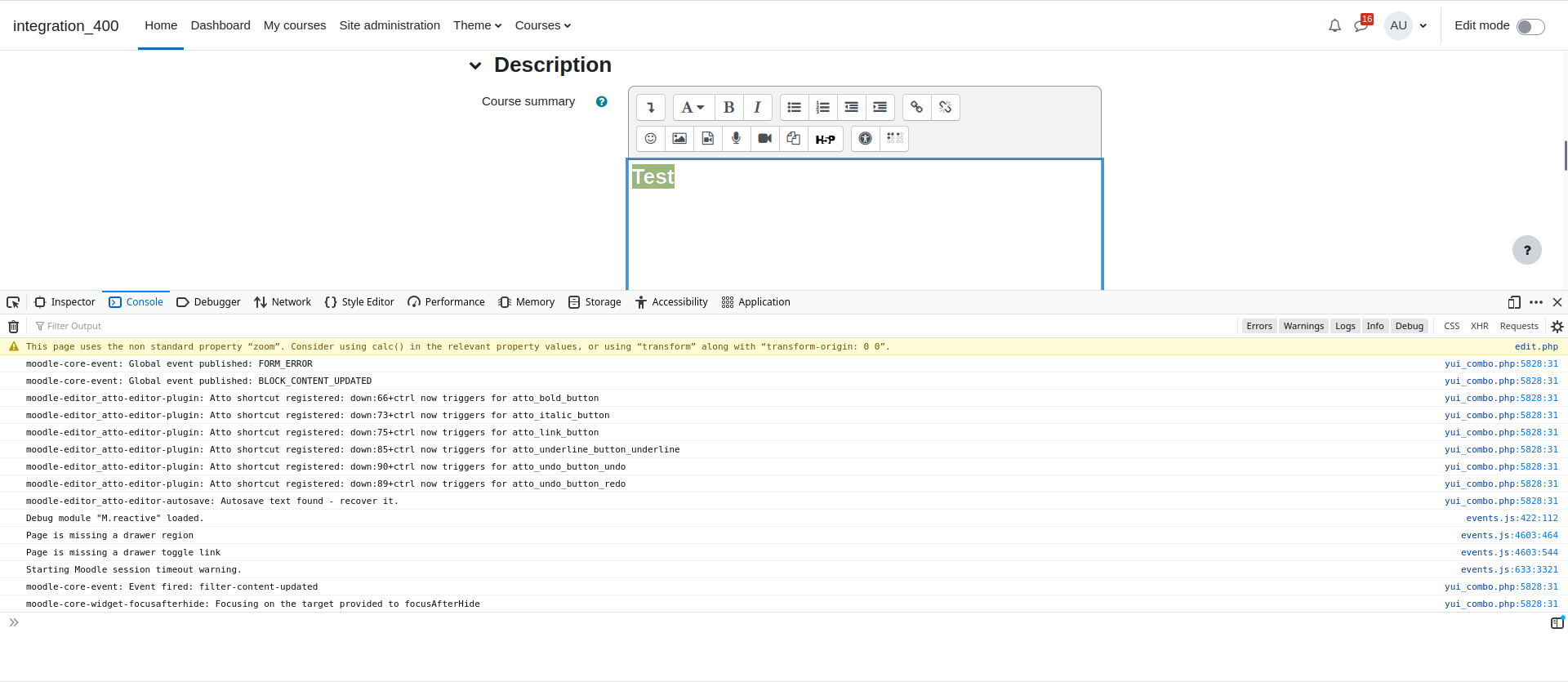
Task: Open the Memory tab
Action: (527, 302)
